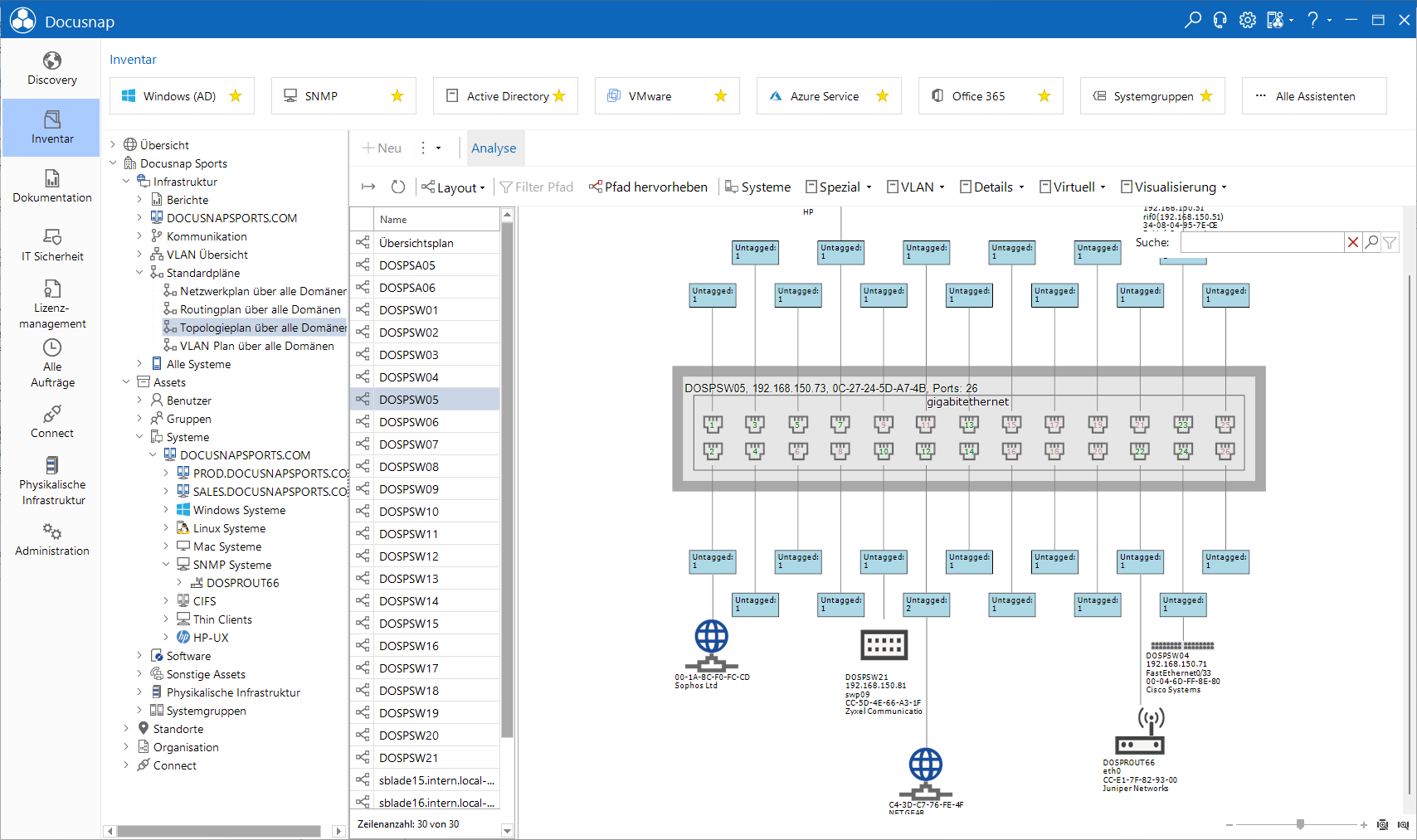
Task: Toggle the Spezial checkbox
Action: [x=811, y=187]
